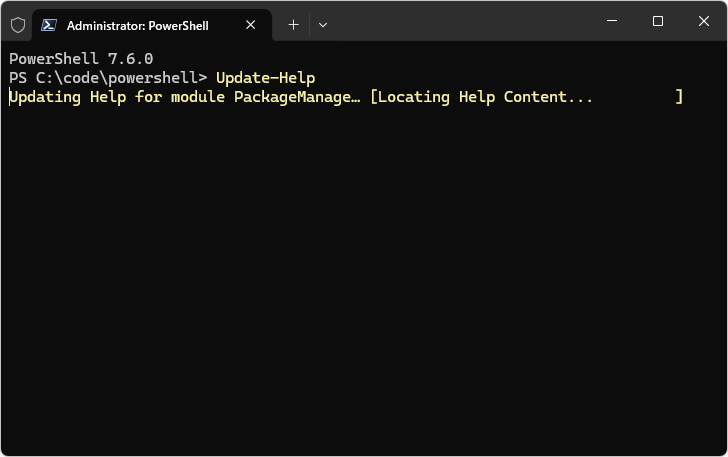The width and height of the screenshot is (728, 457).
Task: Click the PackageManage… module name
Action: 297,97
